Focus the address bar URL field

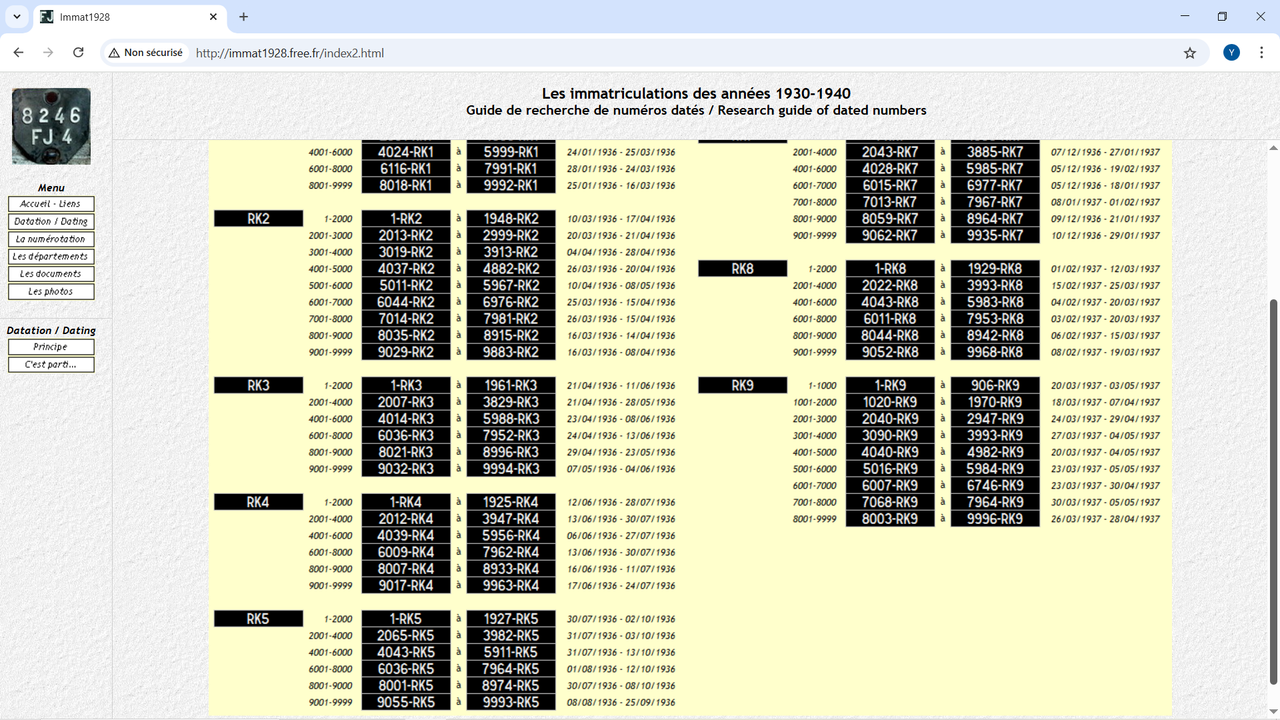[680, 53]
